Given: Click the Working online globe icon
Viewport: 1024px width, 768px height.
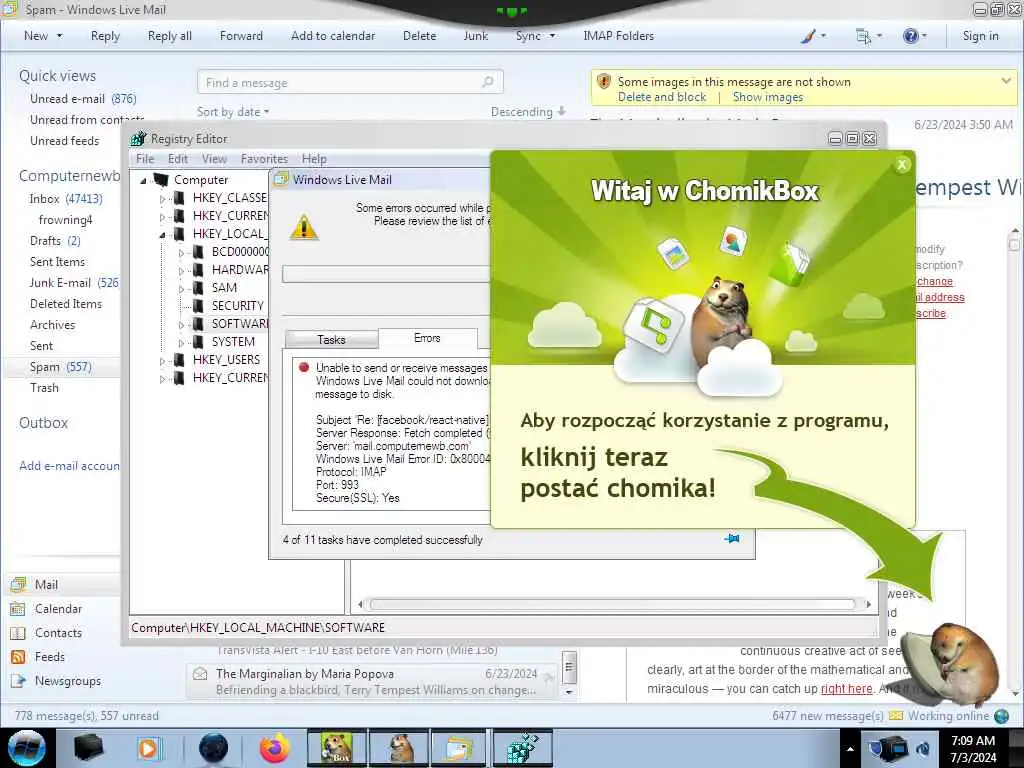Looking at the screenshot, I should (1001, 716).
